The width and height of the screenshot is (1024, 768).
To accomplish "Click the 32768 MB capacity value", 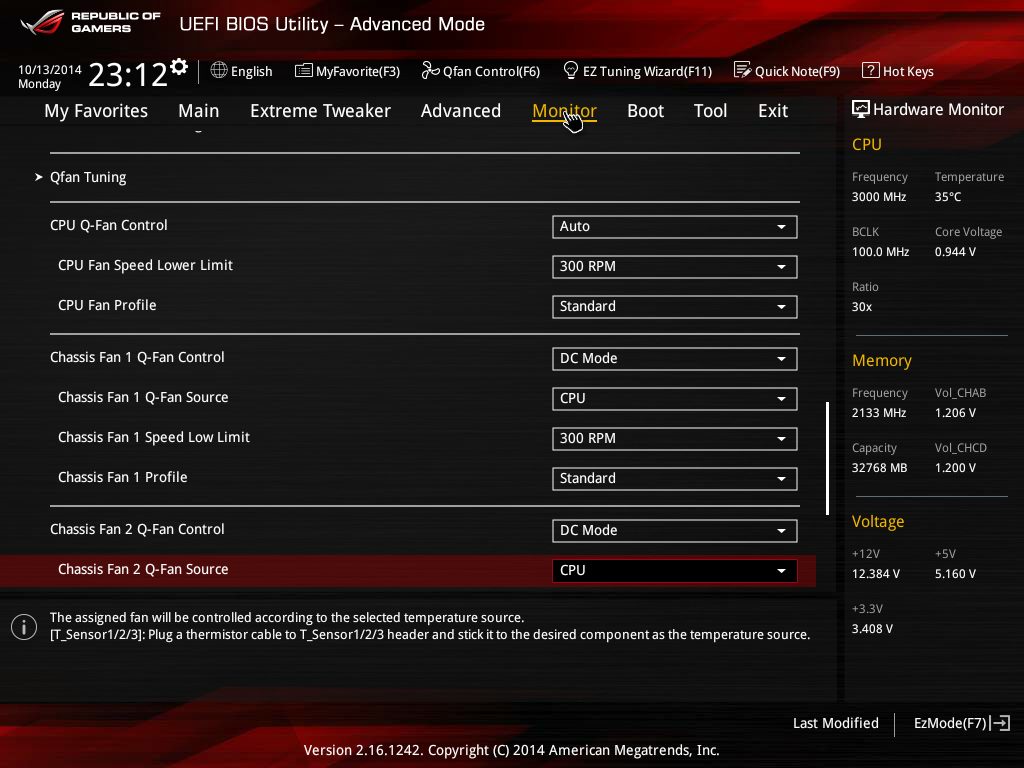I will tap(879, 468).
